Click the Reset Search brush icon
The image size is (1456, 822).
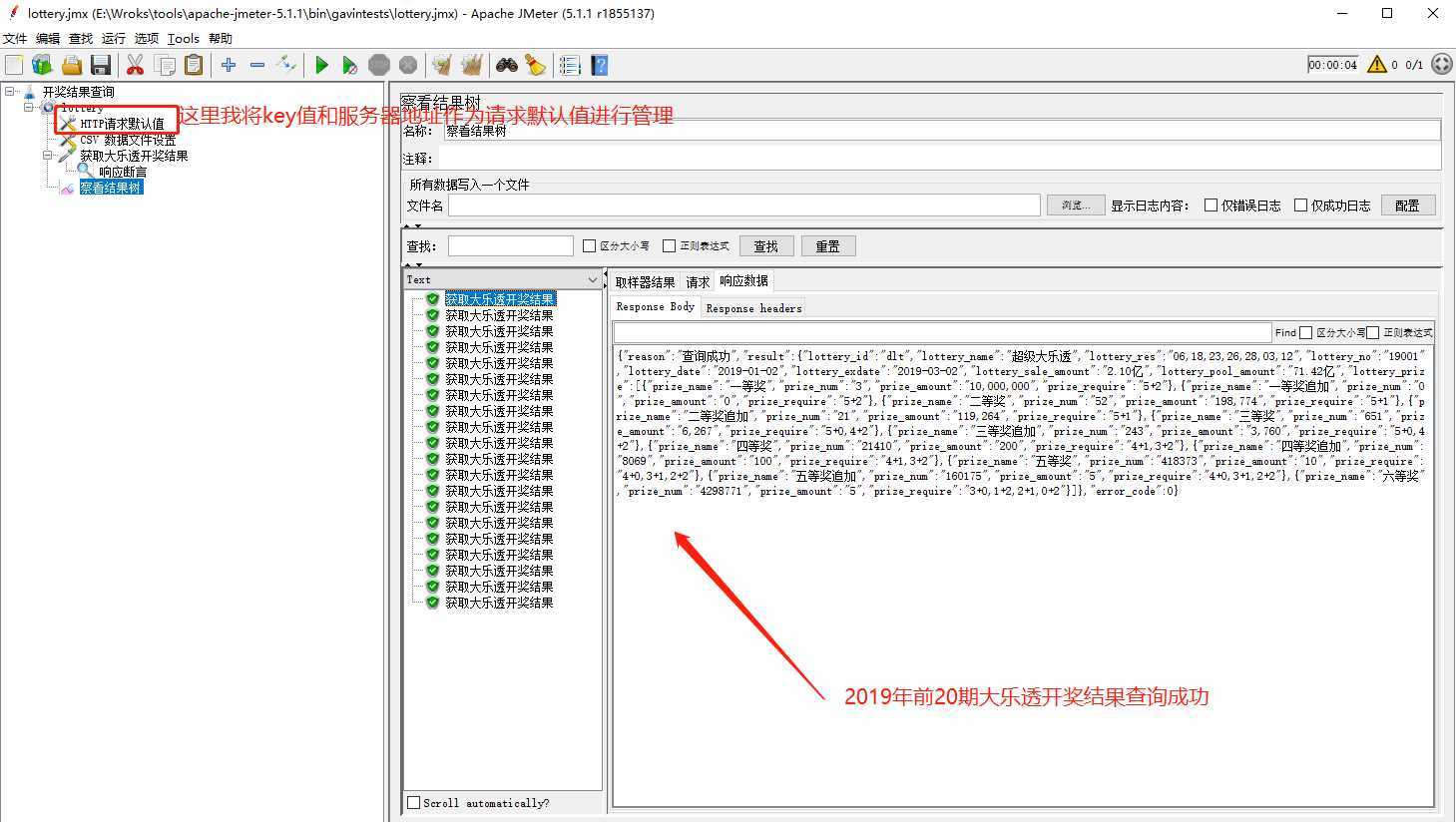[536, 65]
